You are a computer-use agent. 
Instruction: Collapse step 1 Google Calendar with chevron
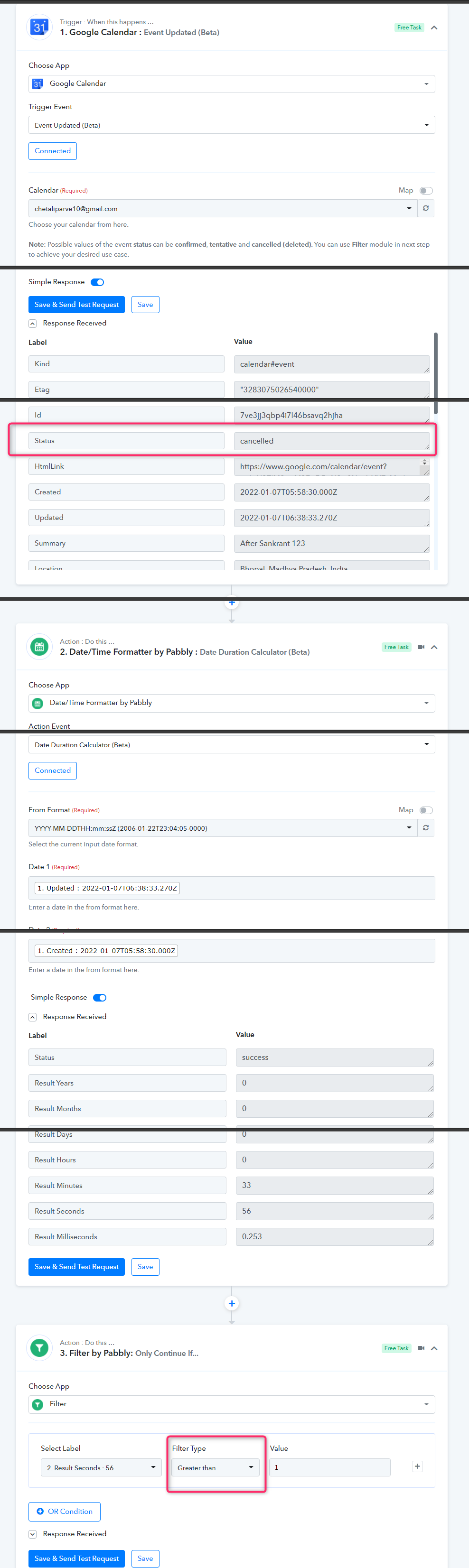(x=434, y=28)
